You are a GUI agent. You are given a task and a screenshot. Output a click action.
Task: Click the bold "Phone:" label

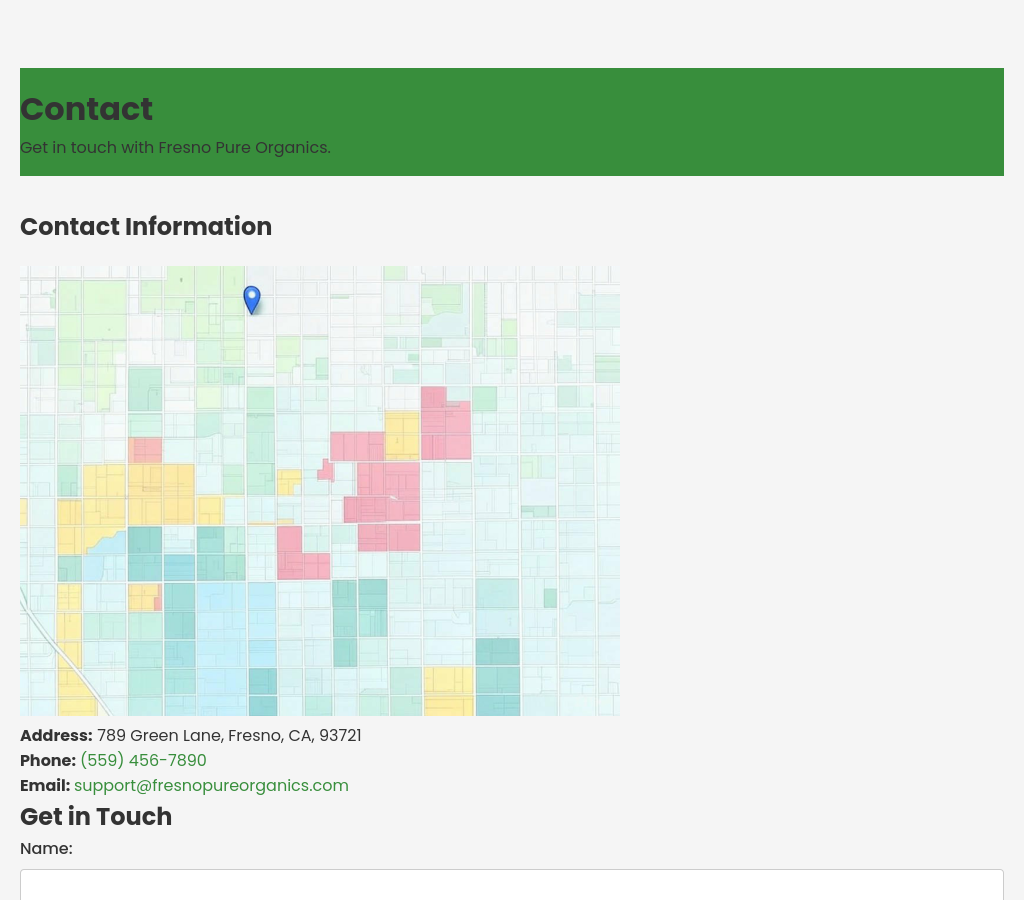(x=48, y=761)
